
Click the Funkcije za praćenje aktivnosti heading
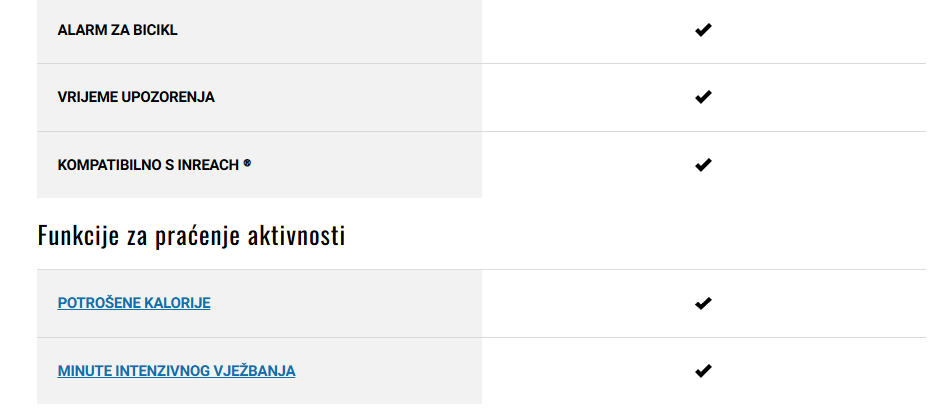[191, 236]
